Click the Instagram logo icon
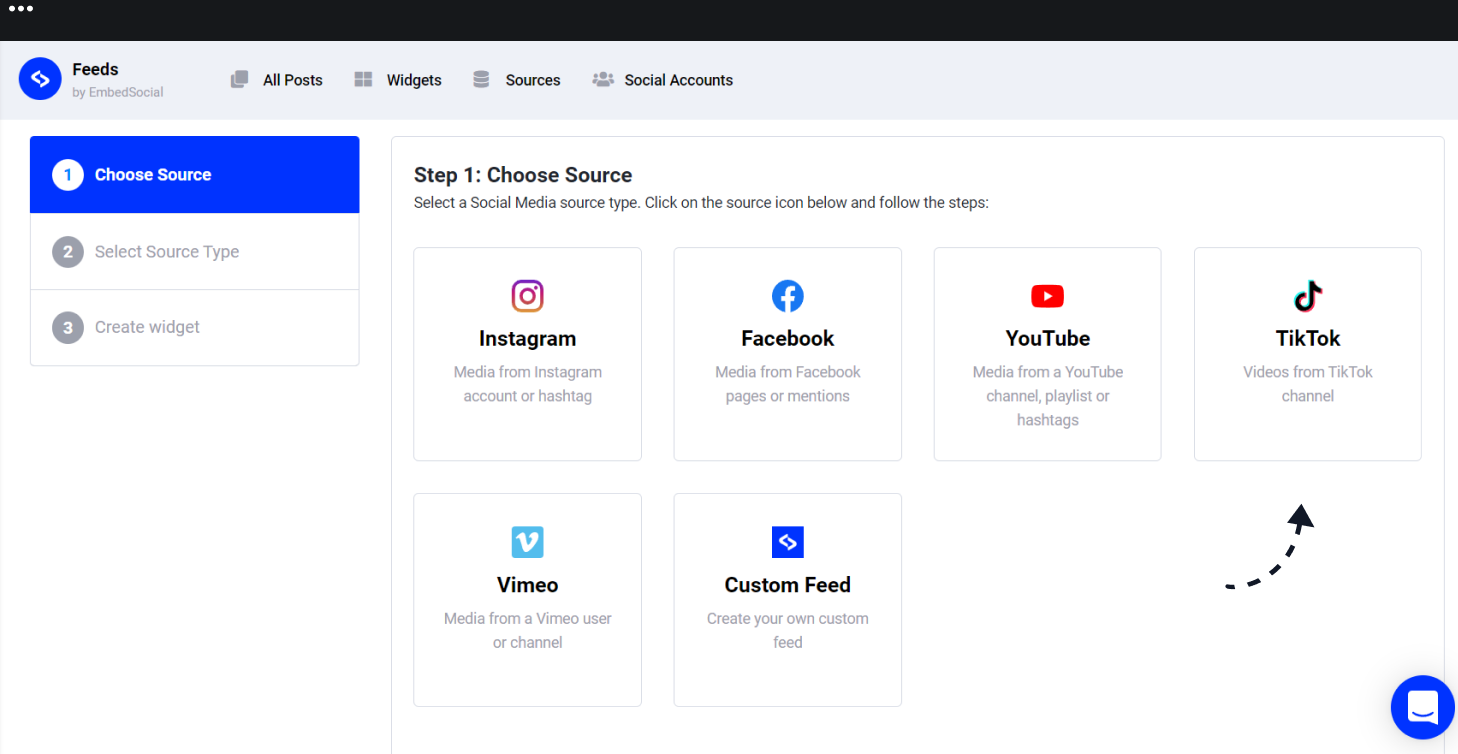 [527, 296]
